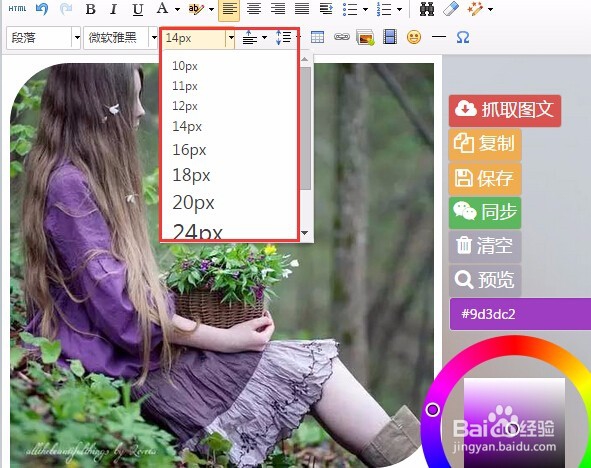Screen dimensions: 591x468
Task: Click the 清空 clear button
Action: [485, 246]
